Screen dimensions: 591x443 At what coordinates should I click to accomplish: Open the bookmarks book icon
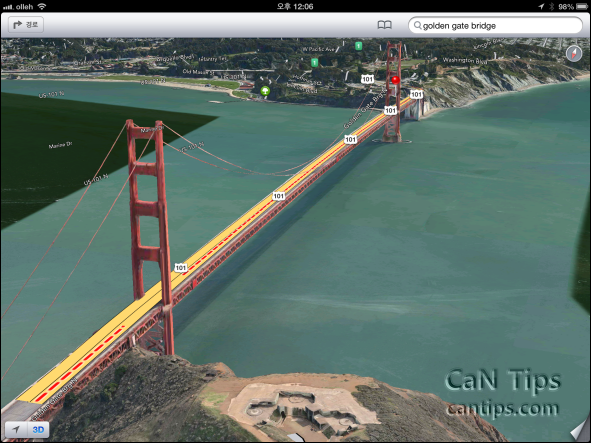click(384, 25)
